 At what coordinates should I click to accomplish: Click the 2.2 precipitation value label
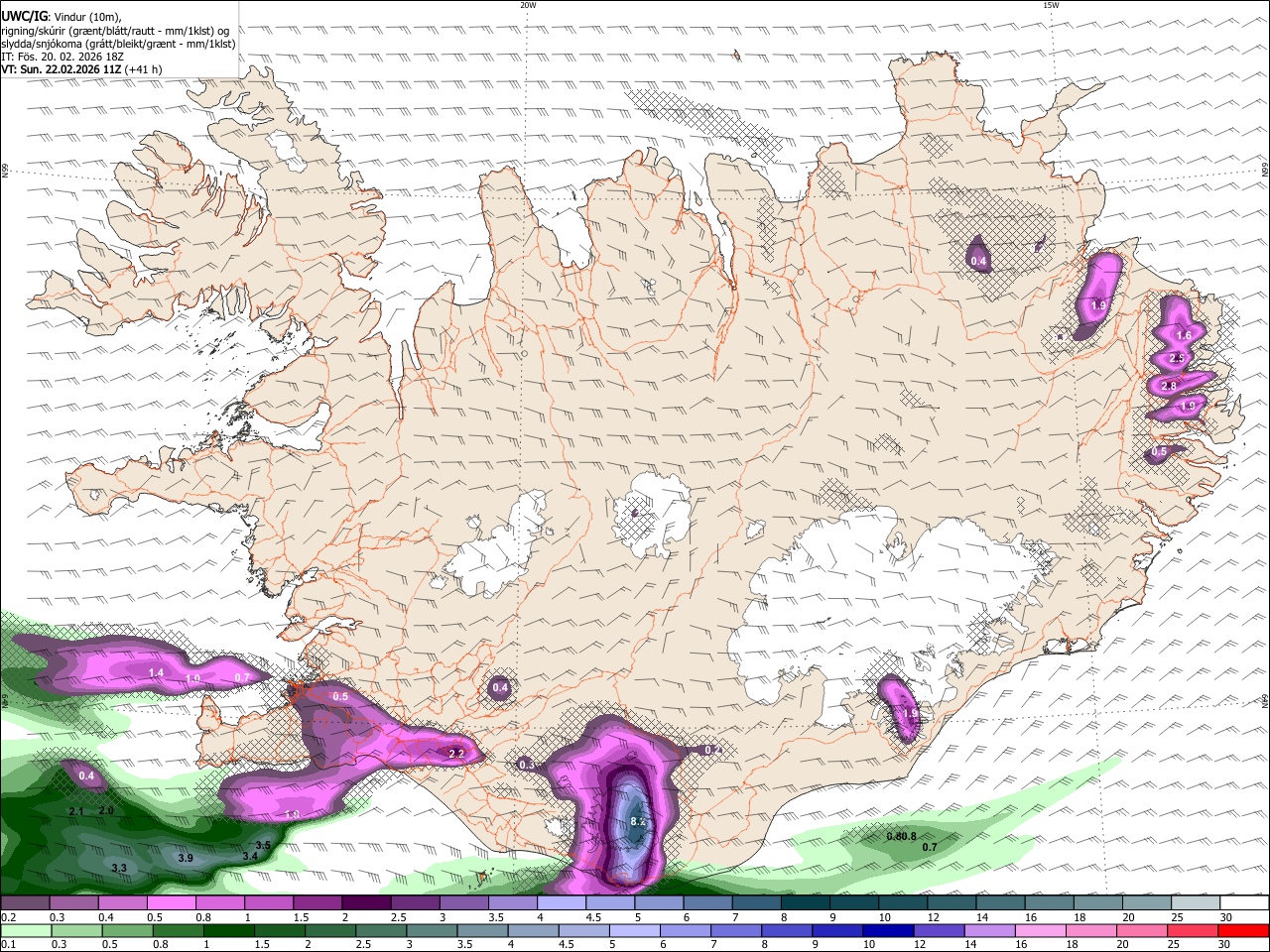pyautogui.click(x=456, y=754)
